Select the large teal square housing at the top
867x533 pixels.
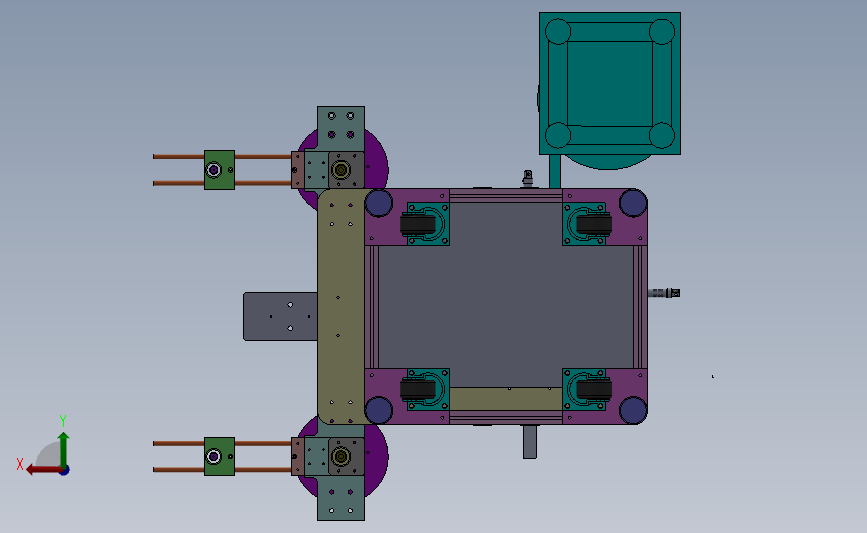coord(610,83)
